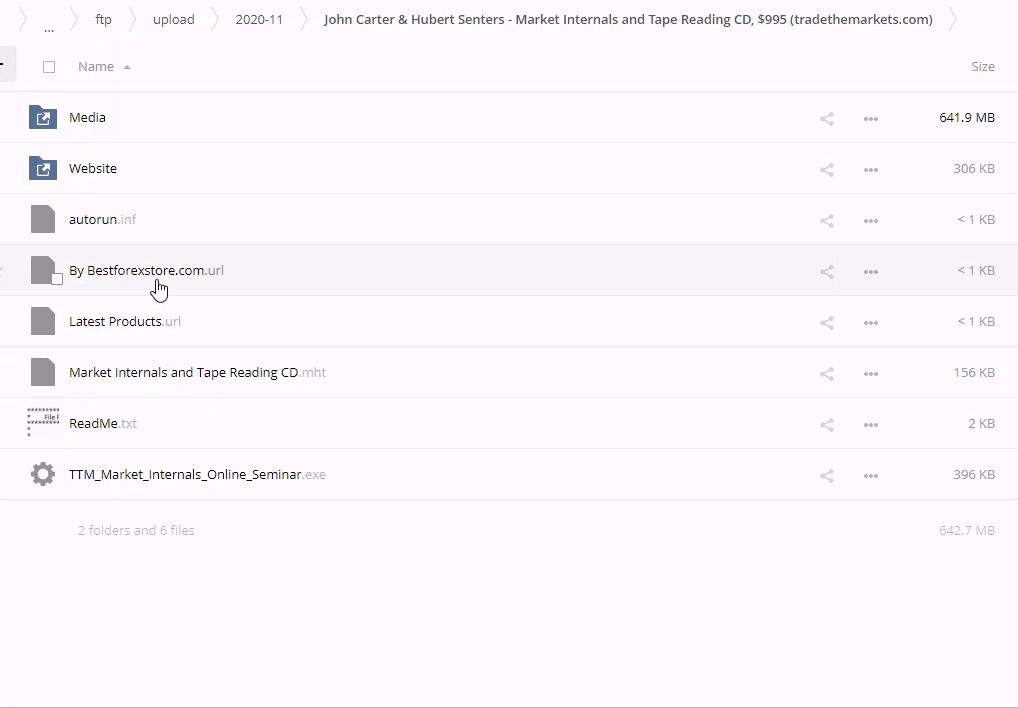Share the TTM_Market_Internals_Online_Seminar.exe file
1018x708 pixels.
pyautogui.click(x=826, y=475)
